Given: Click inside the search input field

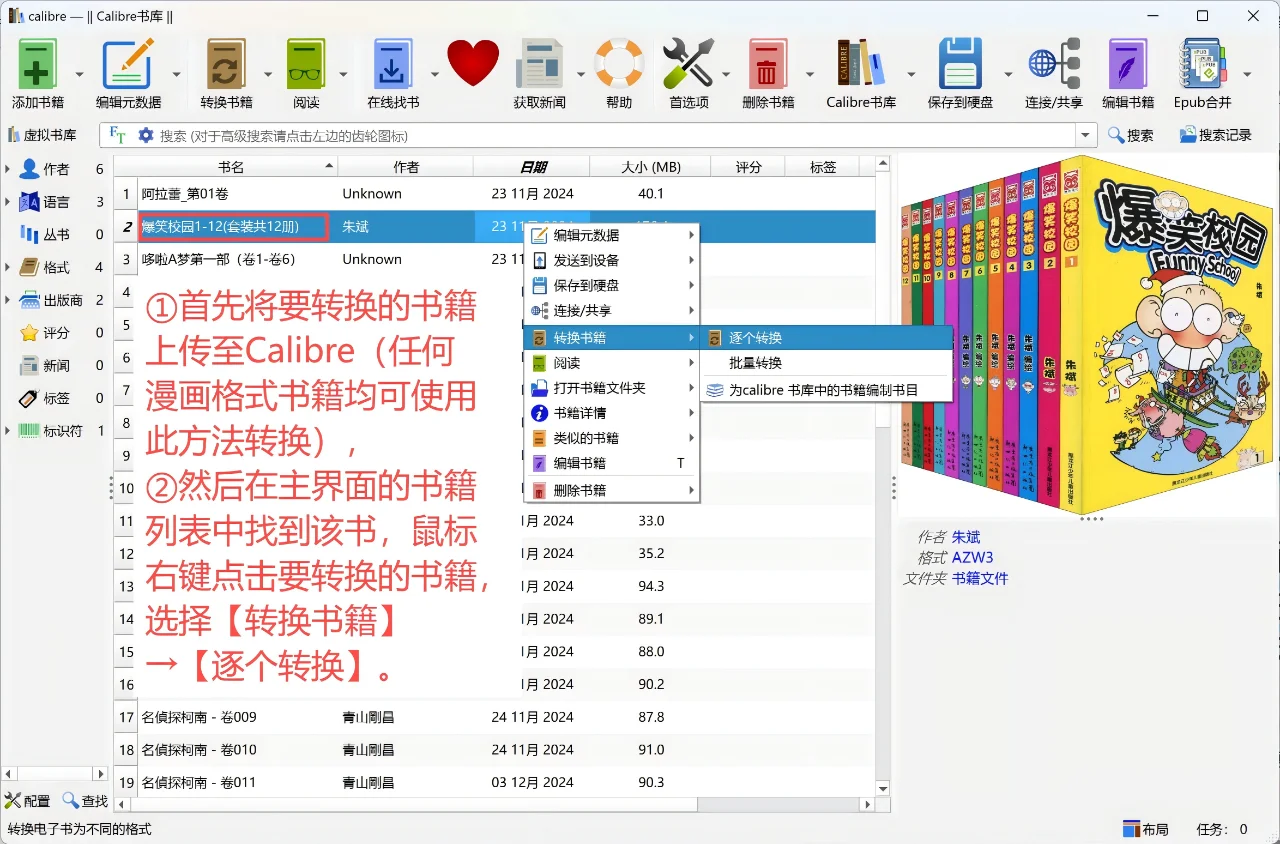Looking at the screenshot, I should 615,135.
